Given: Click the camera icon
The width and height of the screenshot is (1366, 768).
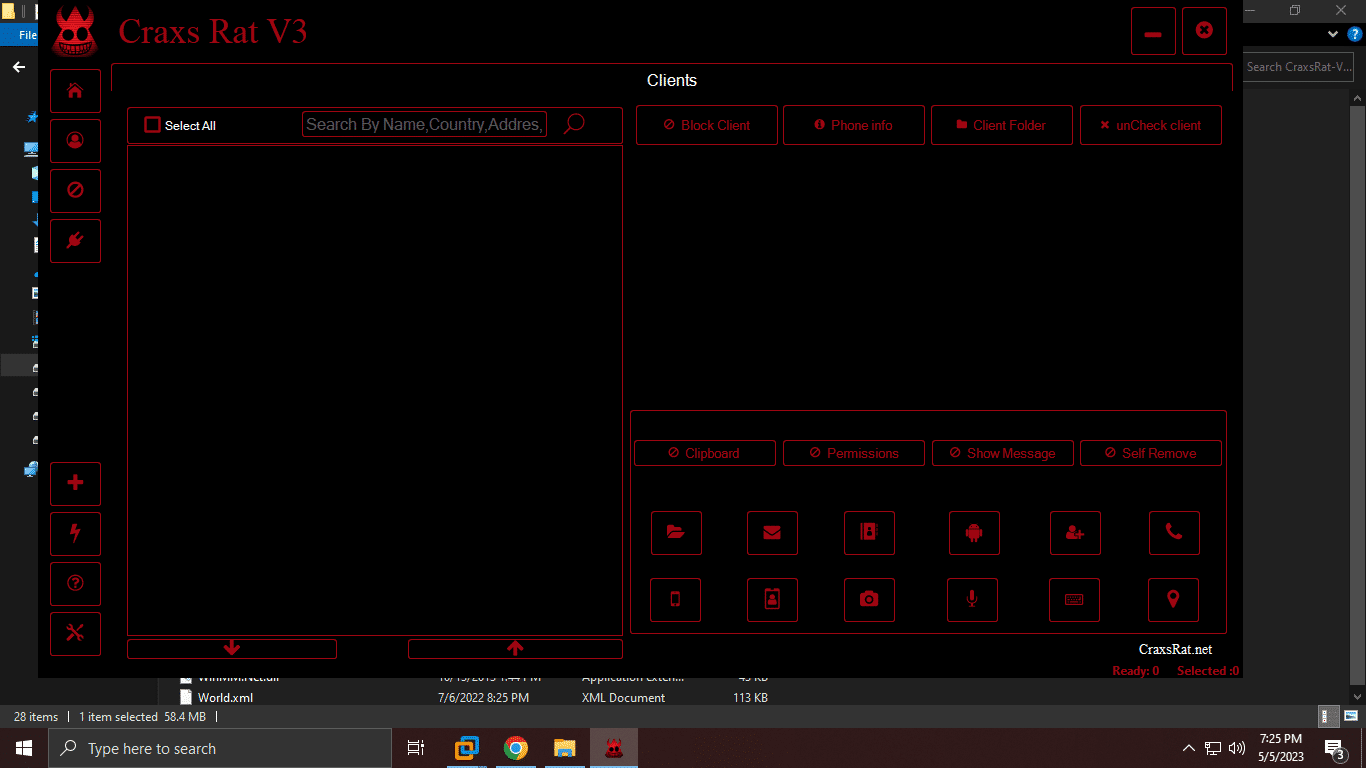Looking at the screenshot, I should click(869, 600).
